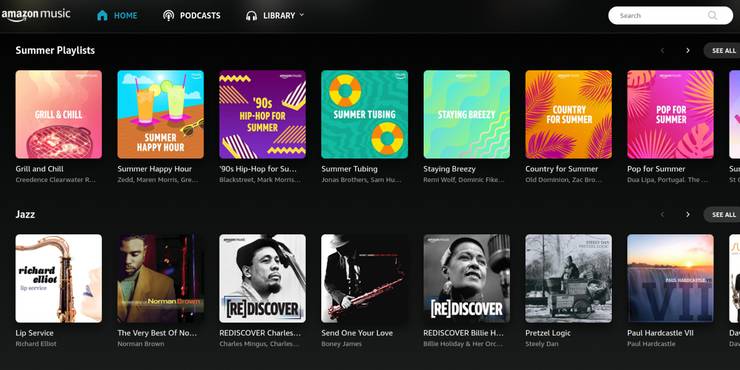Open the Pop for Summer cover
This screenshot has width=740, height=370.
(671, 114)
